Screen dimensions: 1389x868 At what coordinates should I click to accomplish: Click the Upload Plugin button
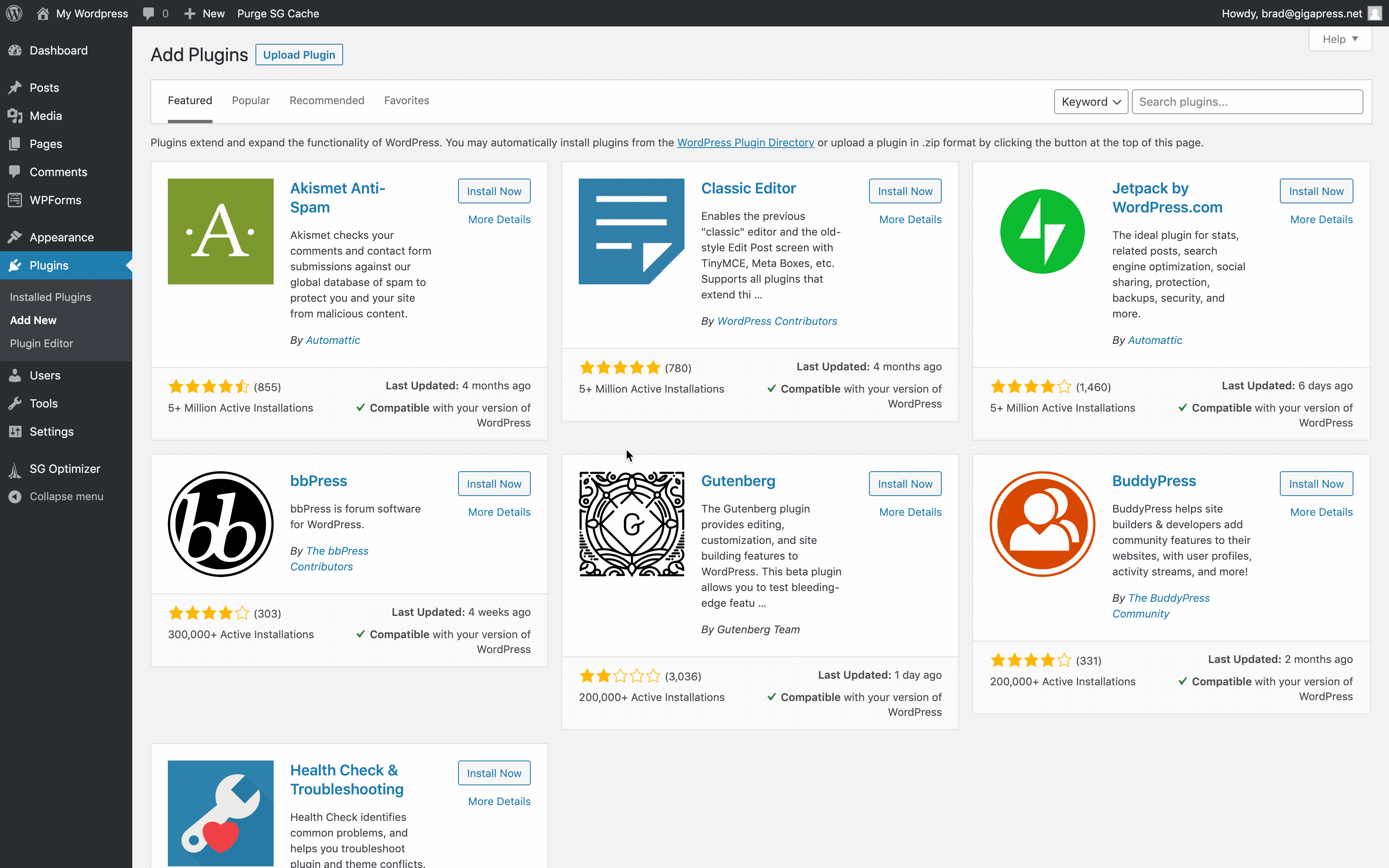coord(299,55)
